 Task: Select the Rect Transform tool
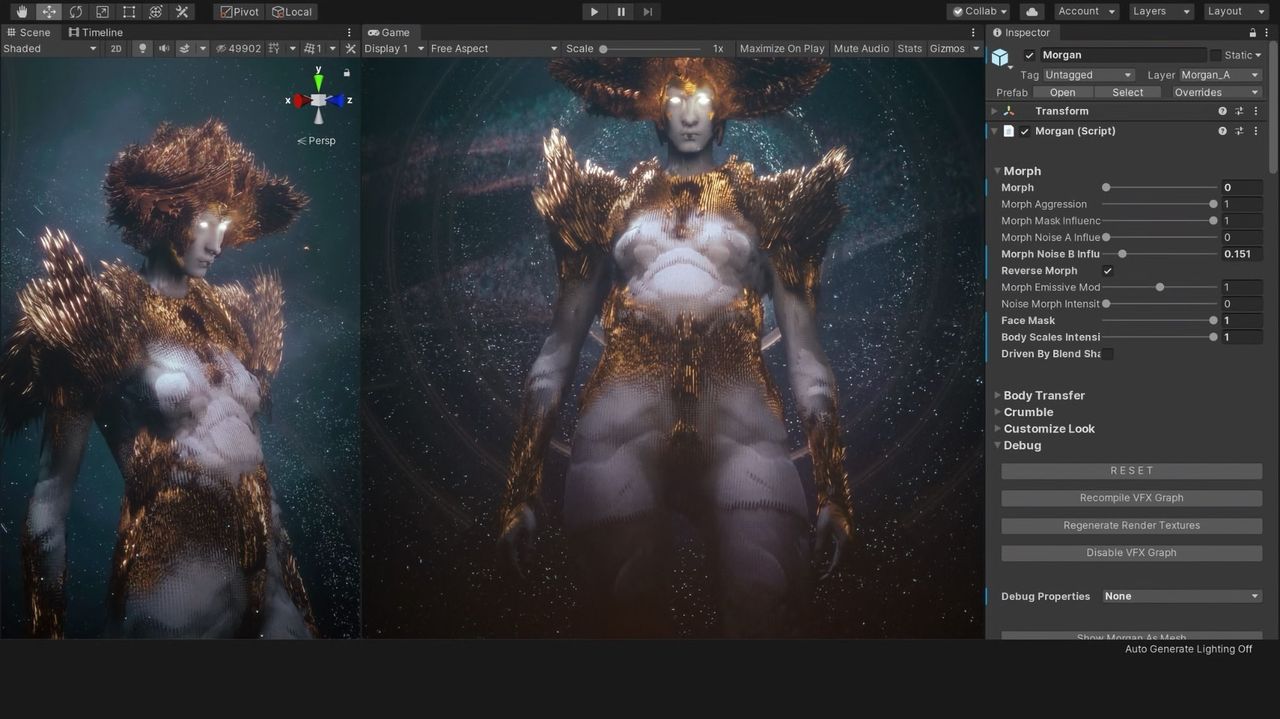click(x=128, y=12)
